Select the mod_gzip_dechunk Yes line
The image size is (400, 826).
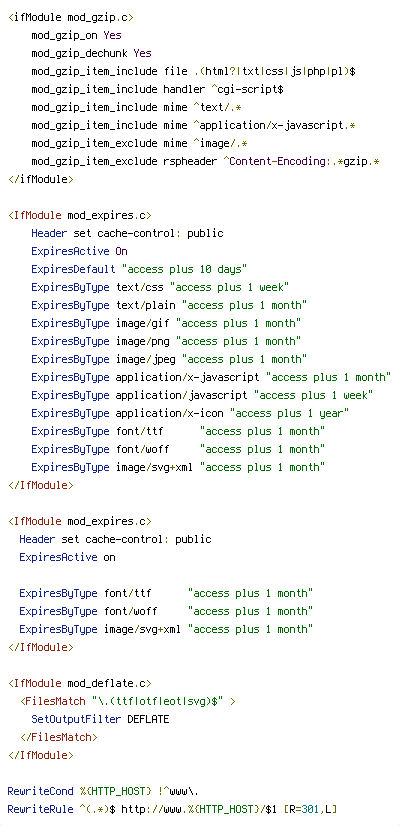pyautogui.click(x=91, y=53)
